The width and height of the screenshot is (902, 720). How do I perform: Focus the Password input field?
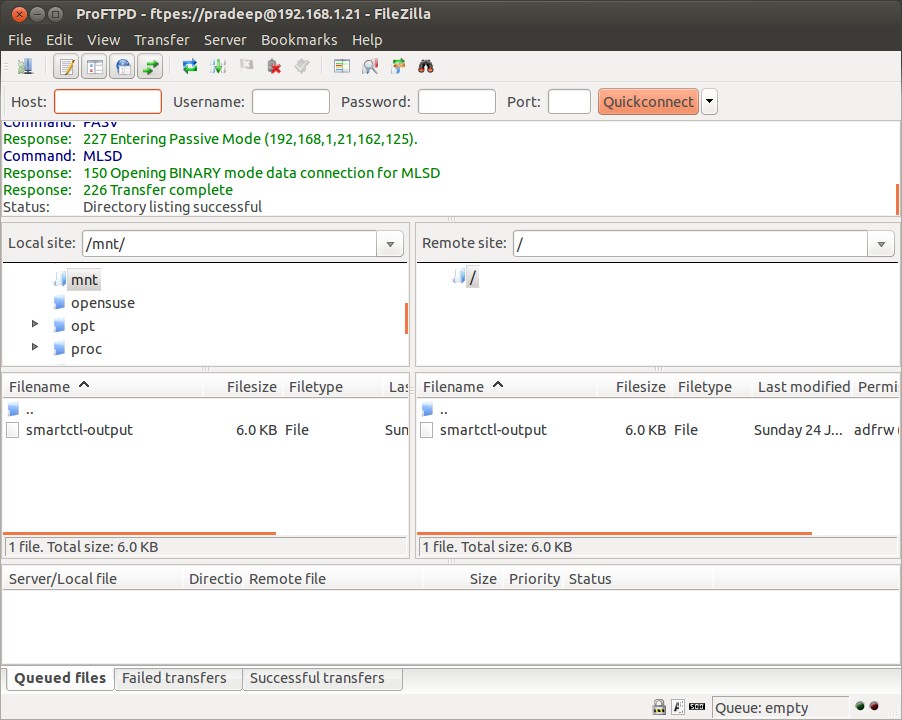coord(456,102)
